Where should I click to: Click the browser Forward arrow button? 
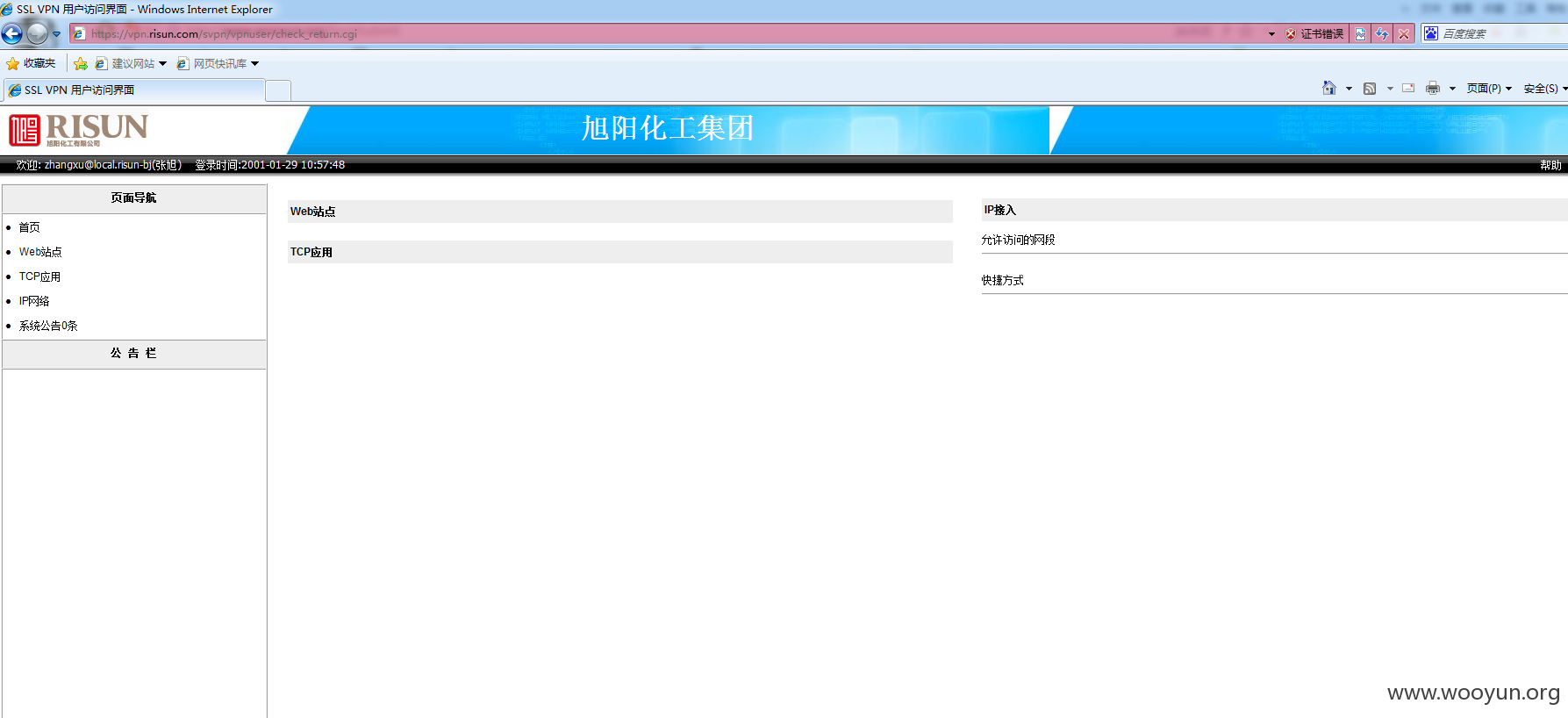tap(38, 34)
